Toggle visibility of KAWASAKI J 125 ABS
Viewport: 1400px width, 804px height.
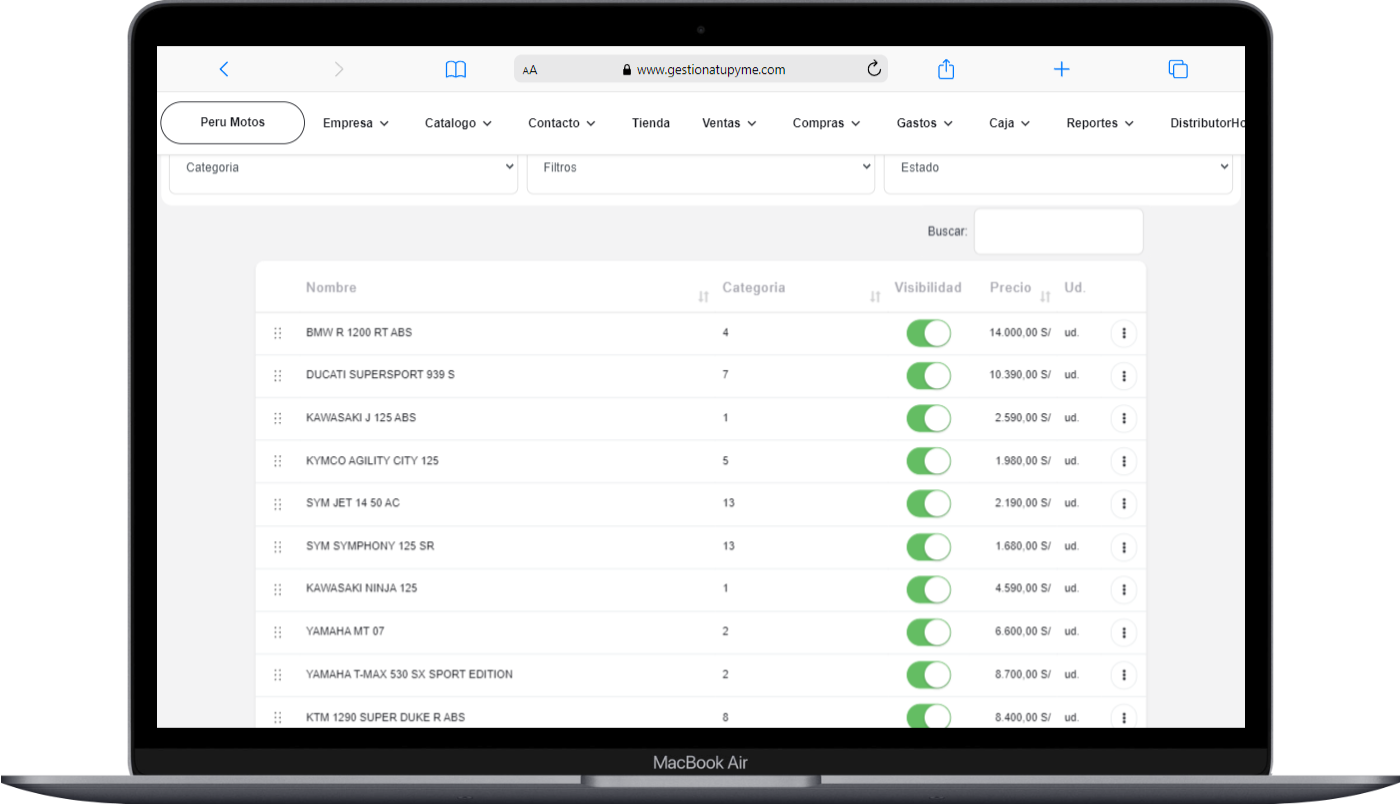click(x=928, y=418)
